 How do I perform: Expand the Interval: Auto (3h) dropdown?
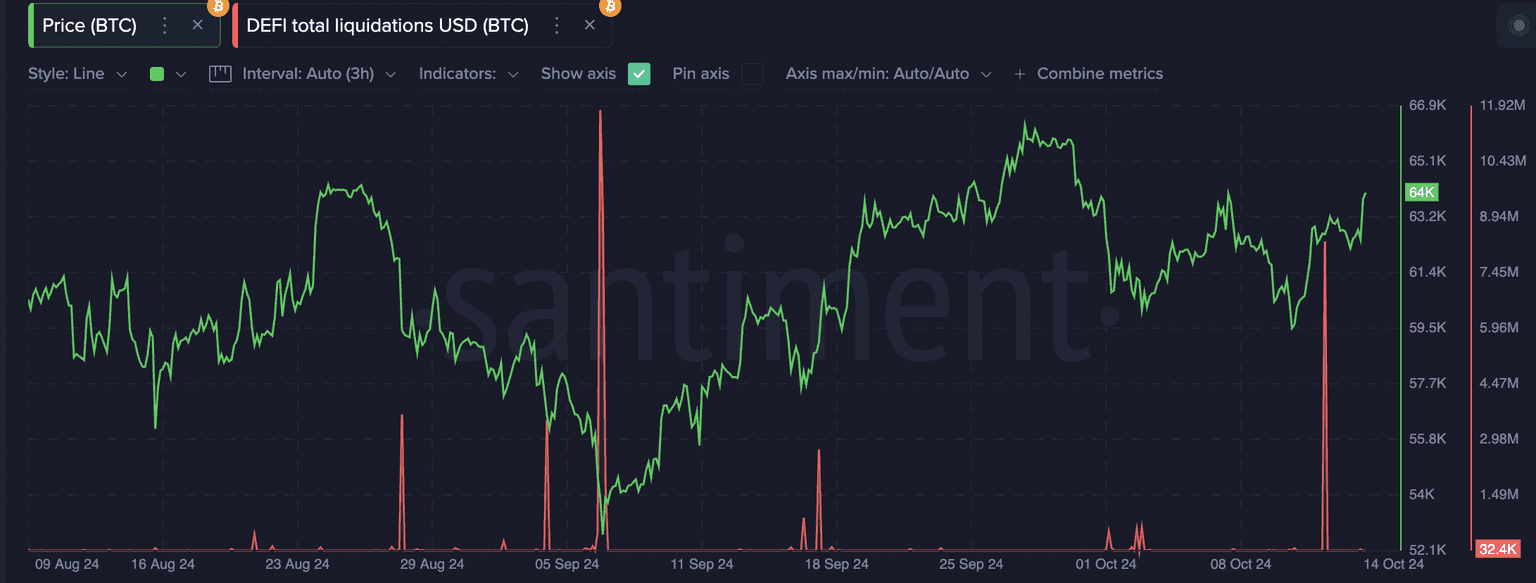(x=319, y=74)
